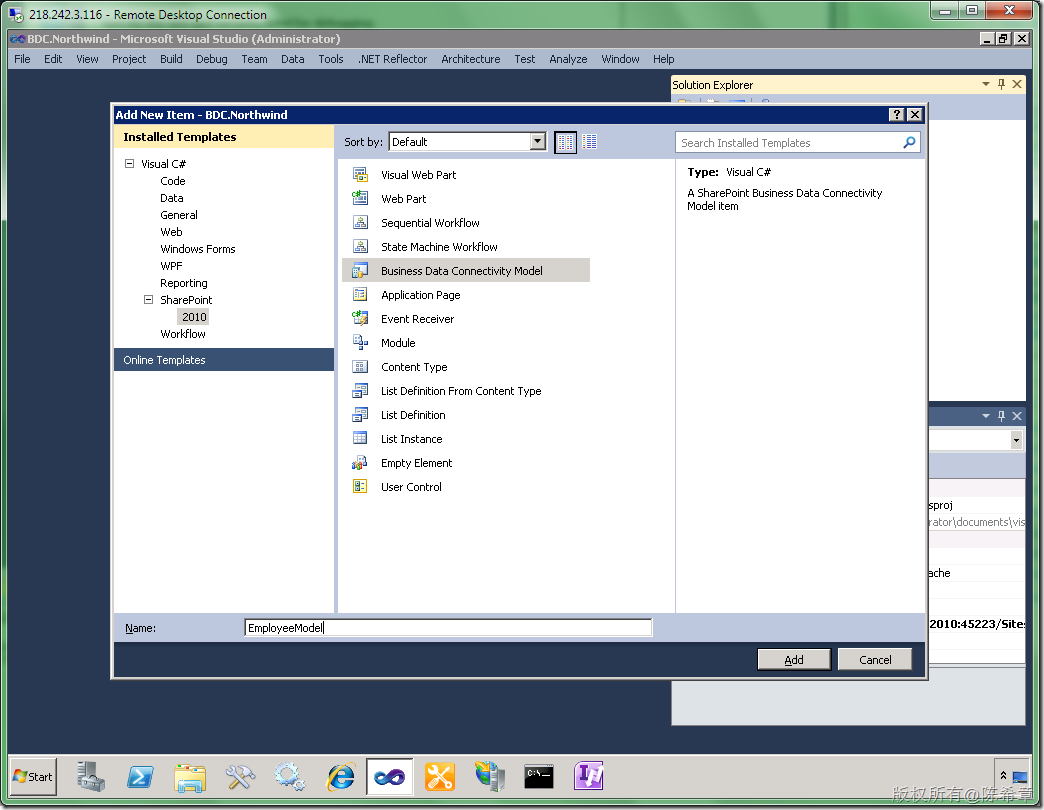This screenshot has height=810, width=1044.
Task: Click the Application Page template icon
Action: click(x=360, y=295)
